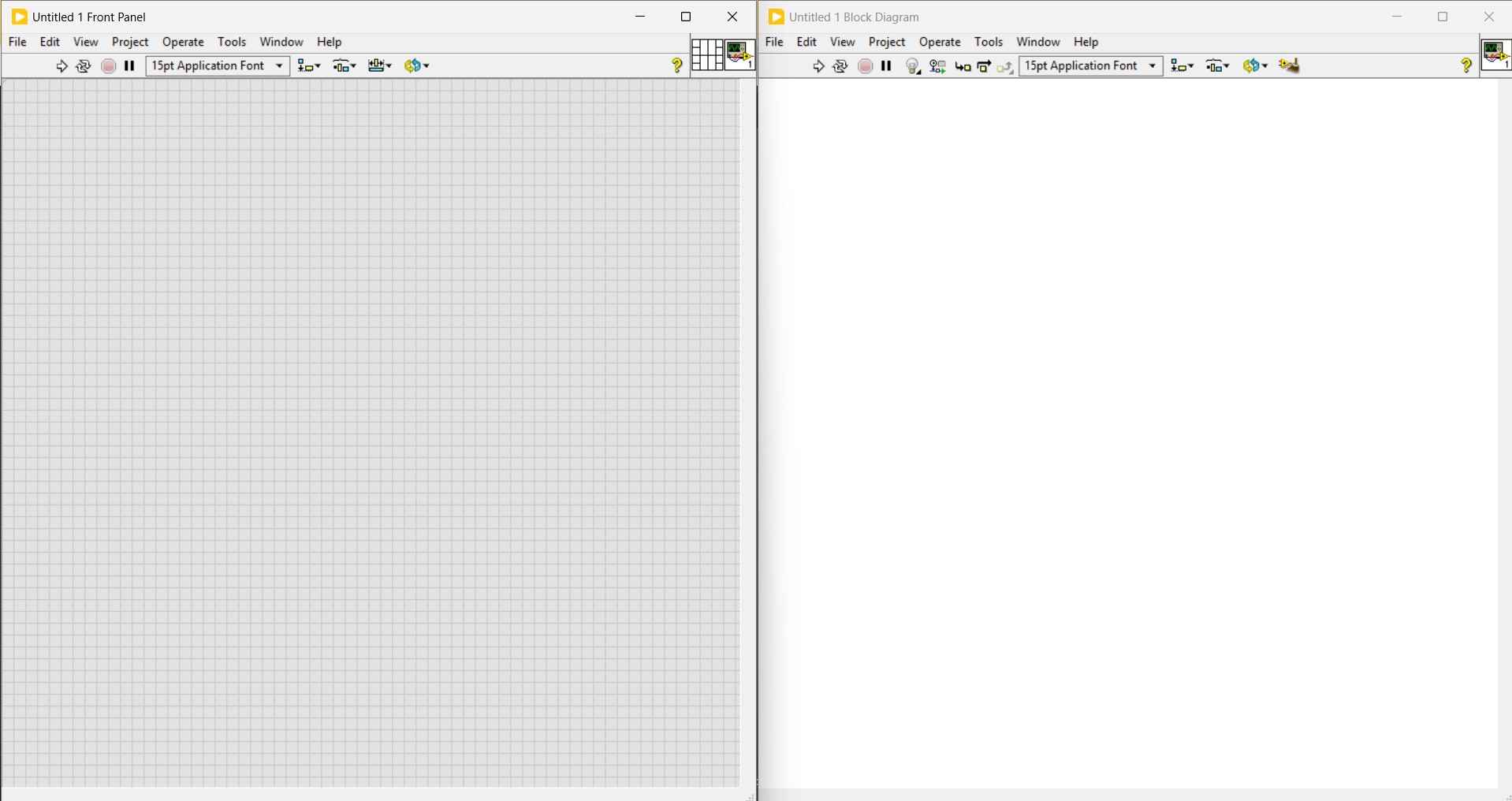Minimize the Block Diagram window
The image size is (1512, 801).
tap(1398, 17)
